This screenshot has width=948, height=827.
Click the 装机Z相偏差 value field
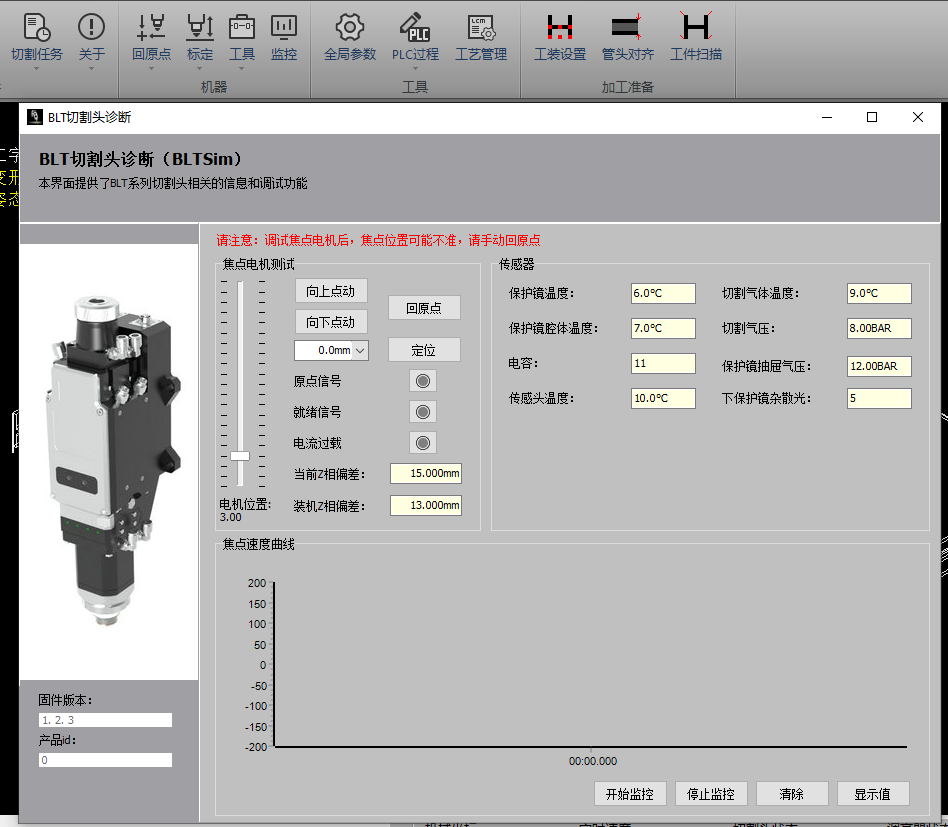tap(426, 505)
